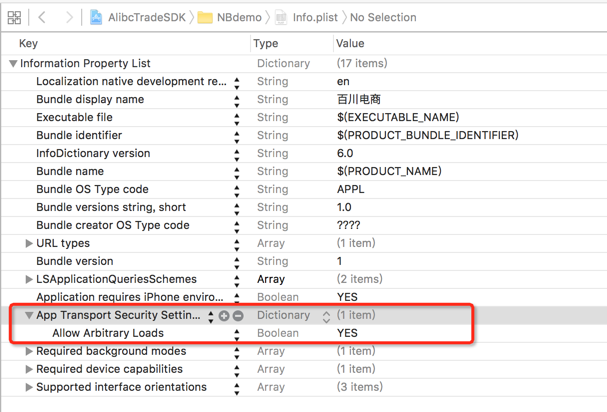
Task: Expand Supported interface orientations row
Action: (x=29, y=388)
